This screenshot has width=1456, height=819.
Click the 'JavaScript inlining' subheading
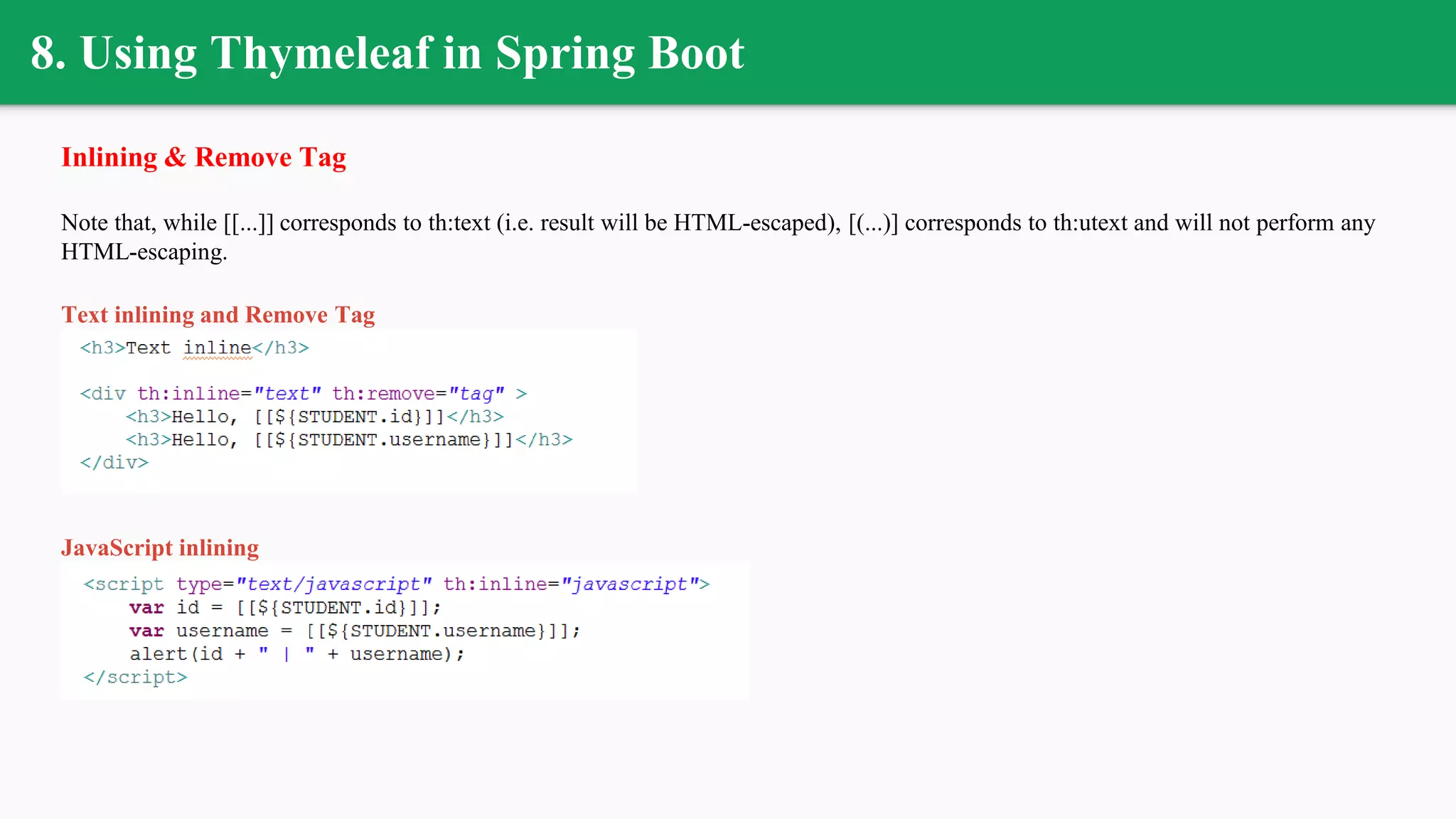click(x=160, y=547)
